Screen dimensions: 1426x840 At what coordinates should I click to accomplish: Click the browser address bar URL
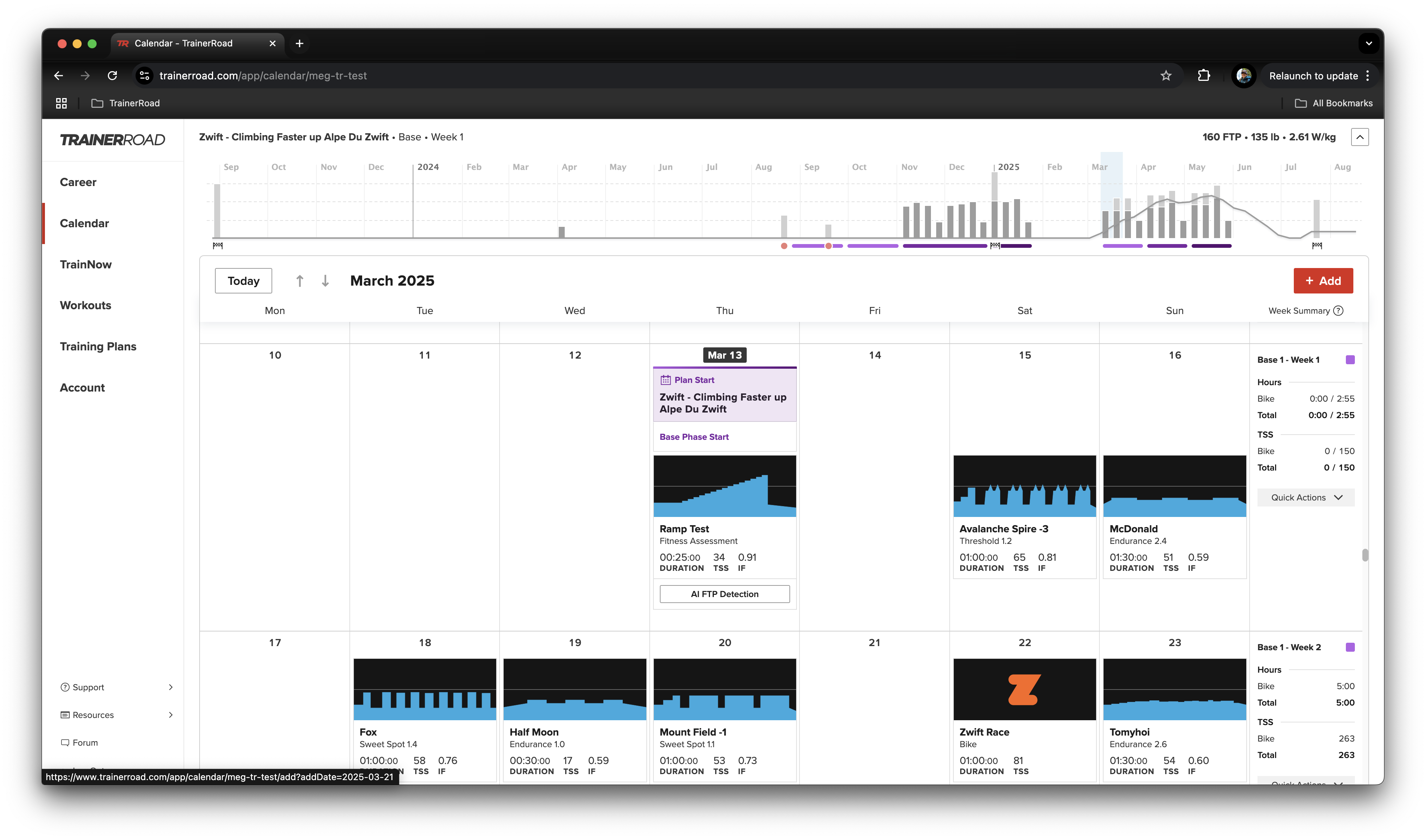pyautogui.click(x=263, y=76)
